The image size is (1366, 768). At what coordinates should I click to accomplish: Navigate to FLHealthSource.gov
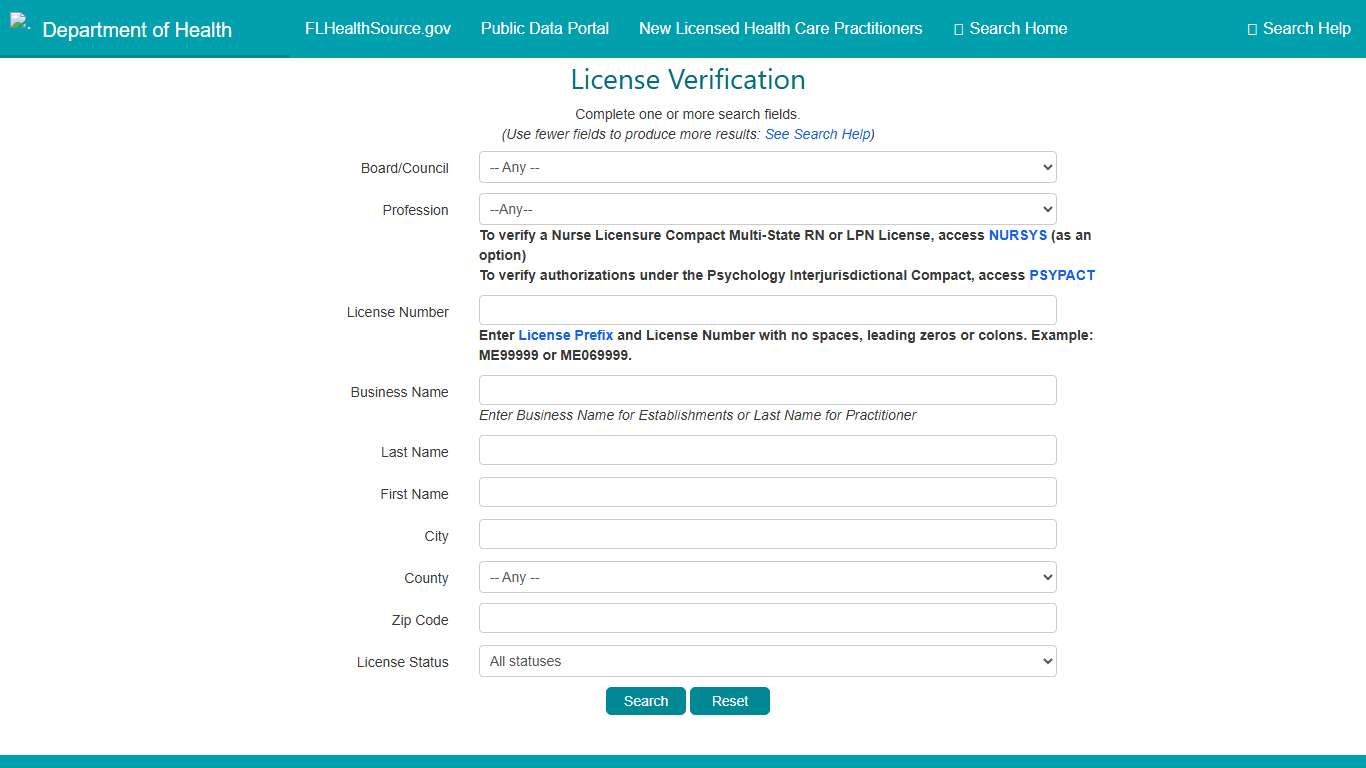tap(377, 28)
